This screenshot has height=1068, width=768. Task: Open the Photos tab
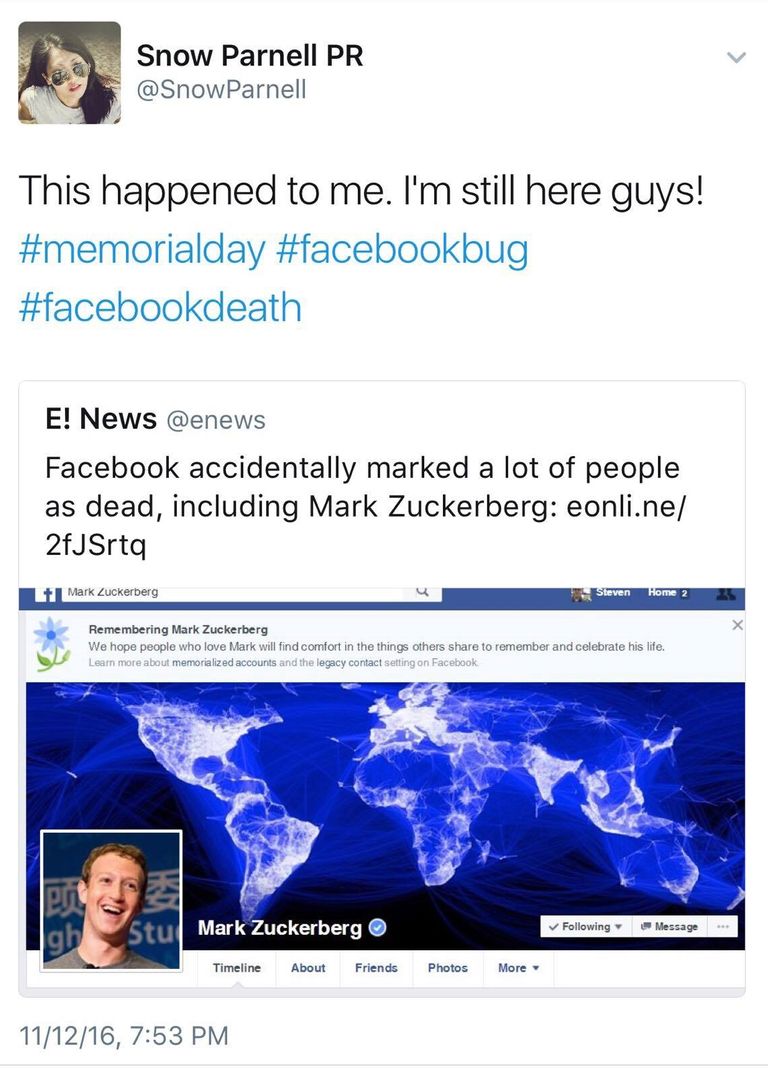[447, 968]
